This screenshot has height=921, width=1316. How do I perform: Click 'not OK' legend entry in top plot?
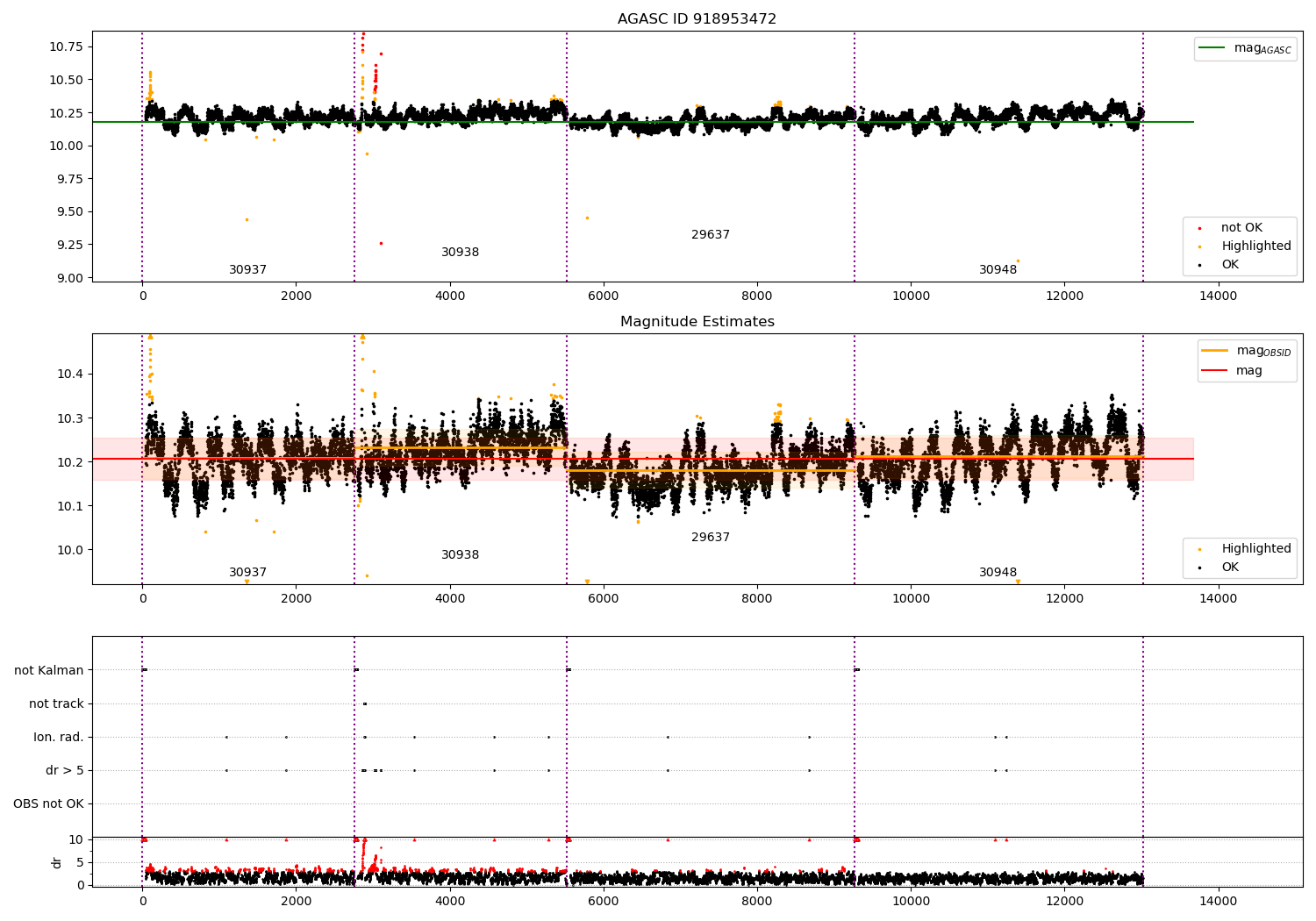click(x=1240, y=228)
